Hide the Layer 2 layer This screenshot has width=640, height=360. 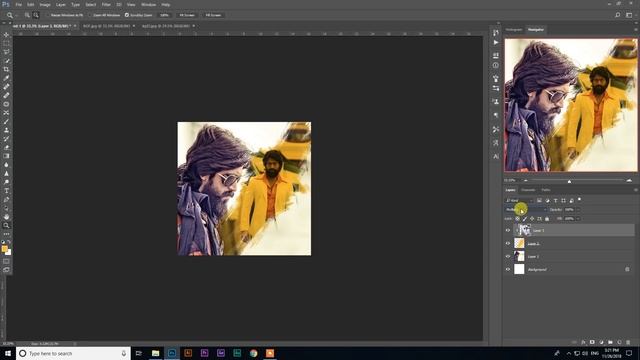click(x=508, y=243)
